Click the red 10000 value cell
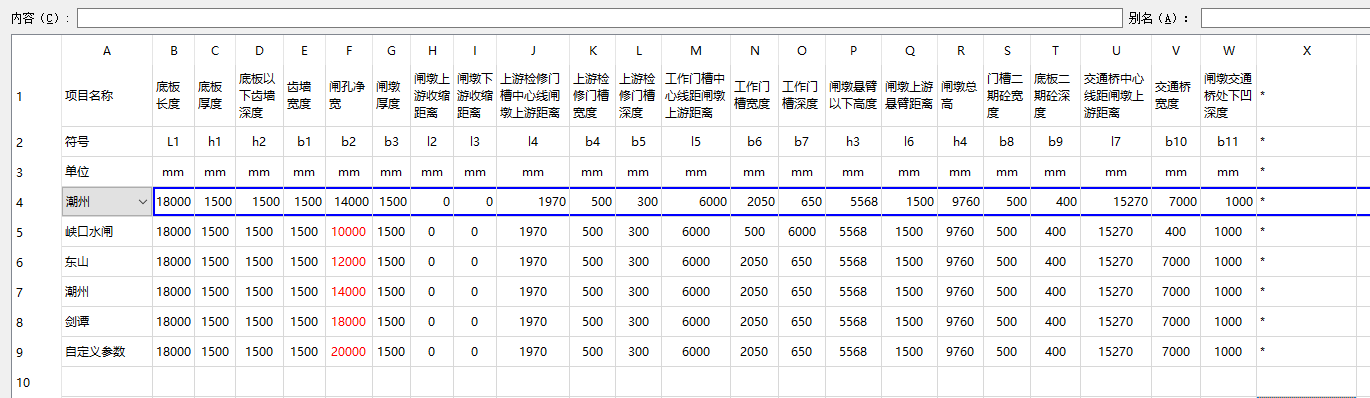This screenshot has width=1370, height=398. [x=348, y=232]
